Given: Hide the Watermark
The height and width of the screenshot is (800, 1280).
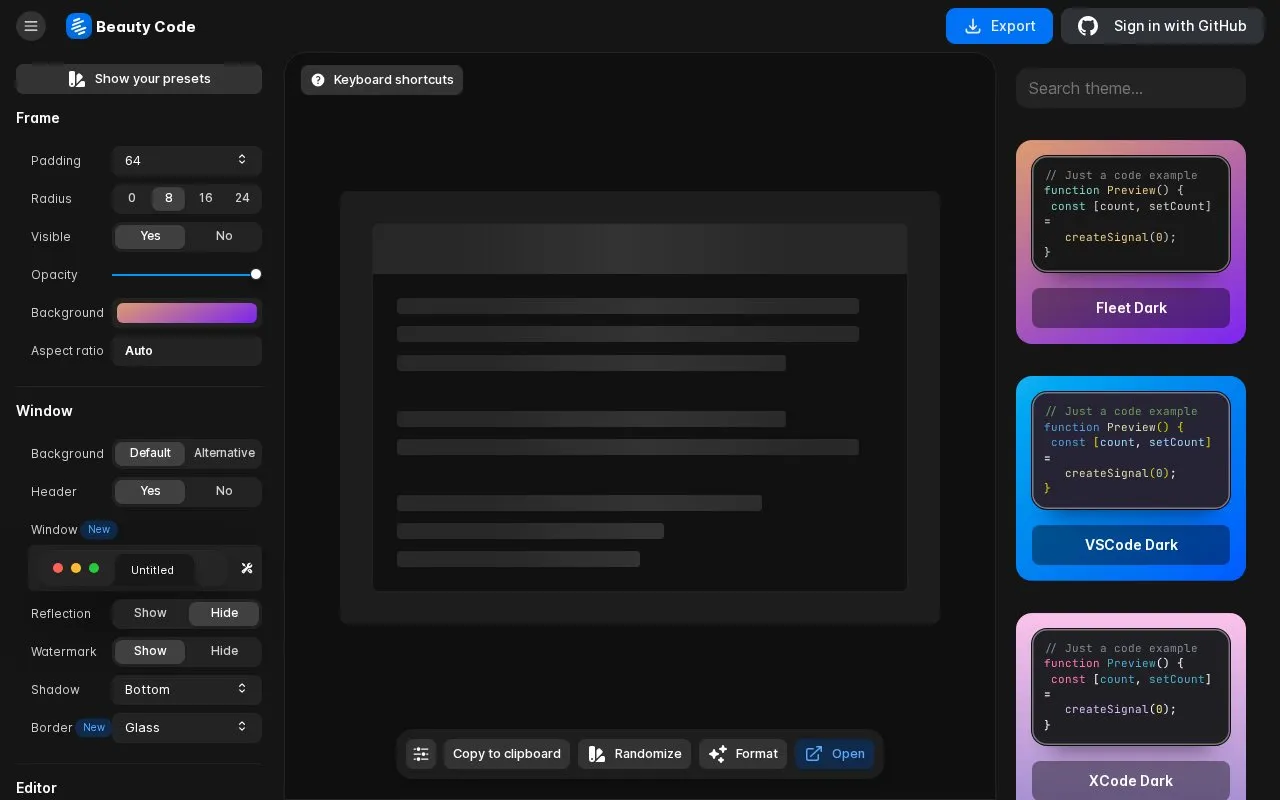Looking at the screenshot, I should coord(224,651).
